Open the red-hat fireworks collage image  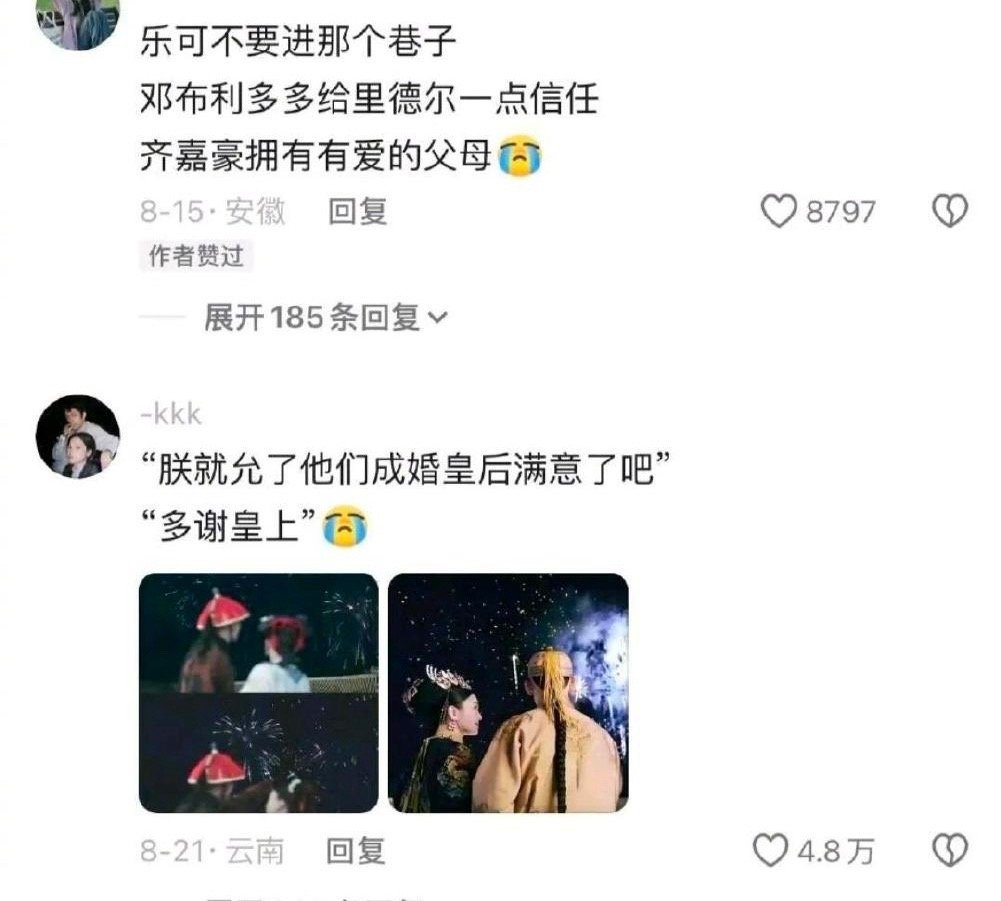point(259,693)
